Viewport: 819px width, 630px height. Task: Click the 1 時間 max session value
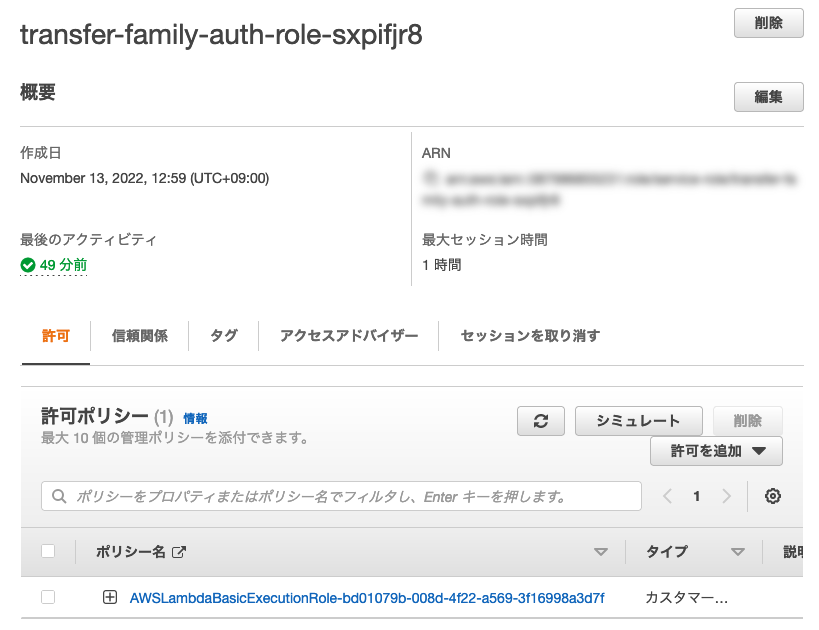(x=441, y=265)
